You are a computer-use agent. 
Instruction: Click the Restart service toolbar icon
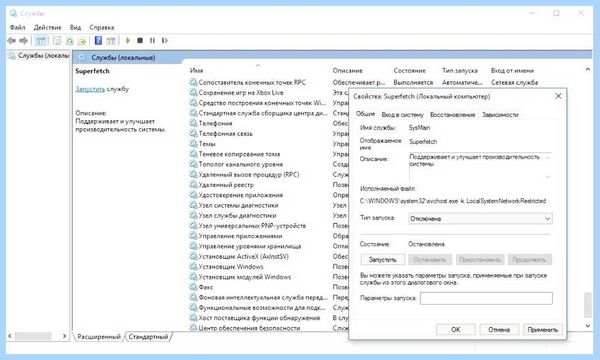[x=165, y=40]
